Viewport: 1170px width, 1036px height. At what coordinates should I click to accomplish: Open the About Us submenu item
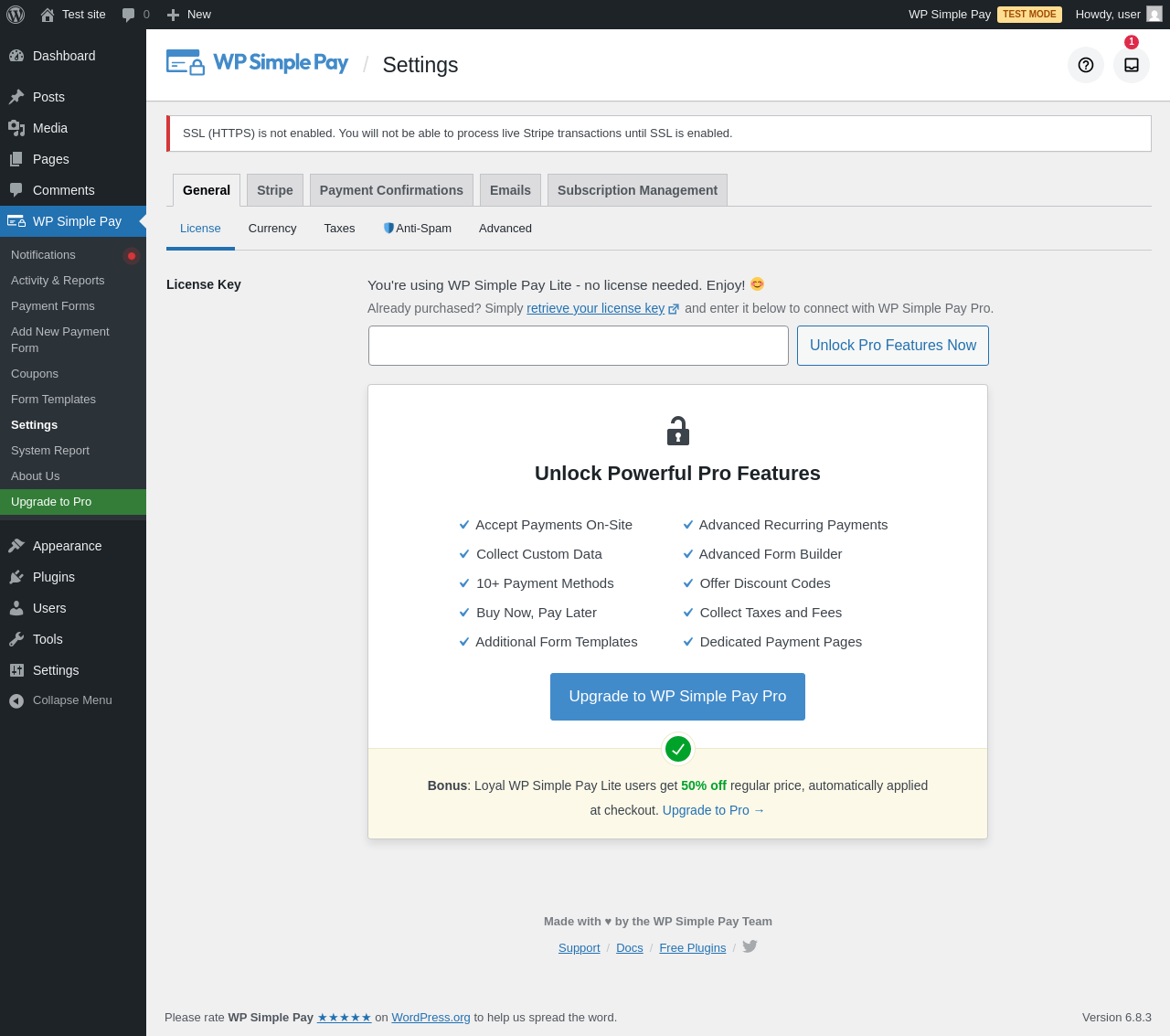click(73, 476)
